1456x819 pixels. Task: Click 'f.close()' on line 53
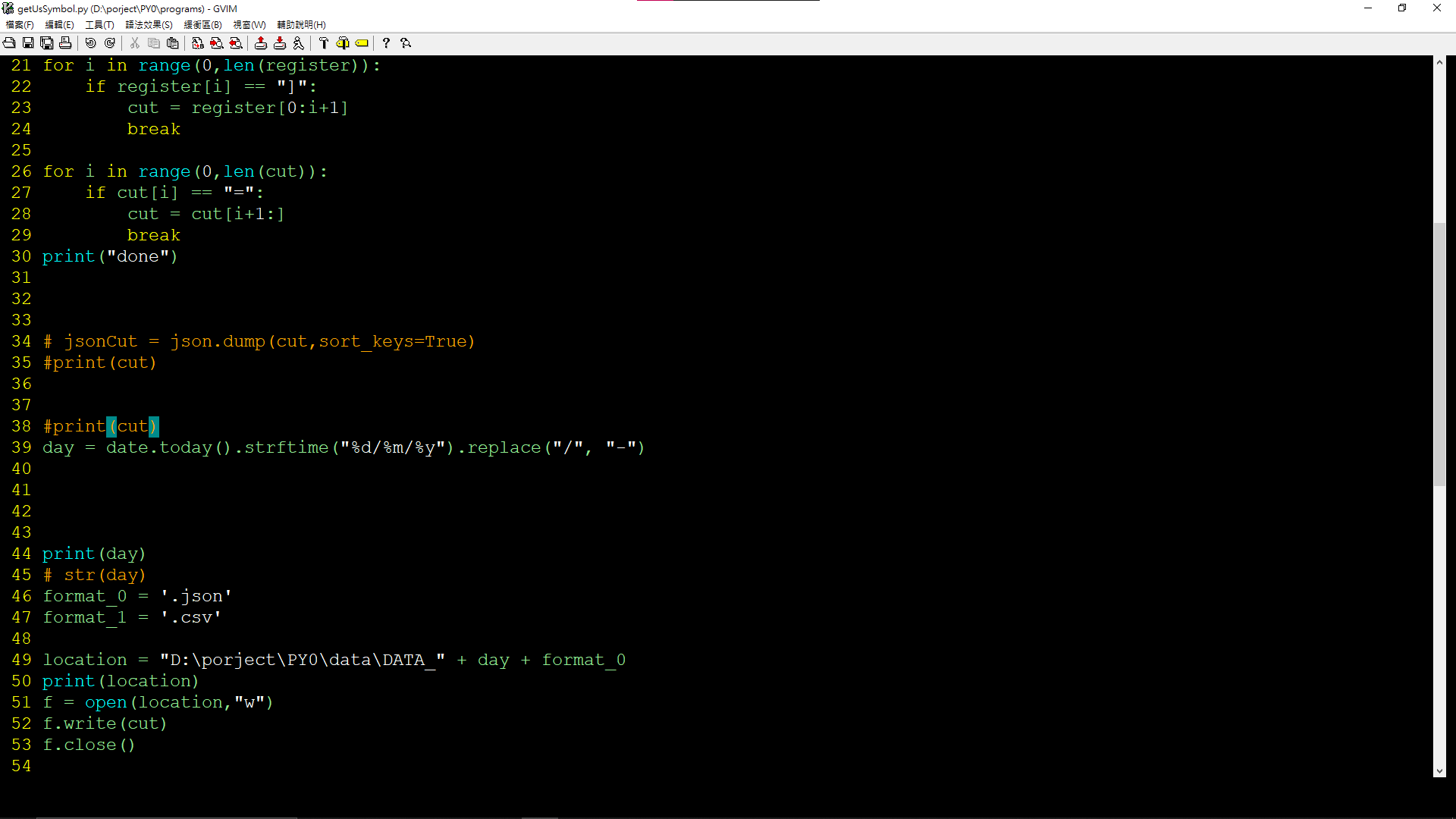point(89,745)
